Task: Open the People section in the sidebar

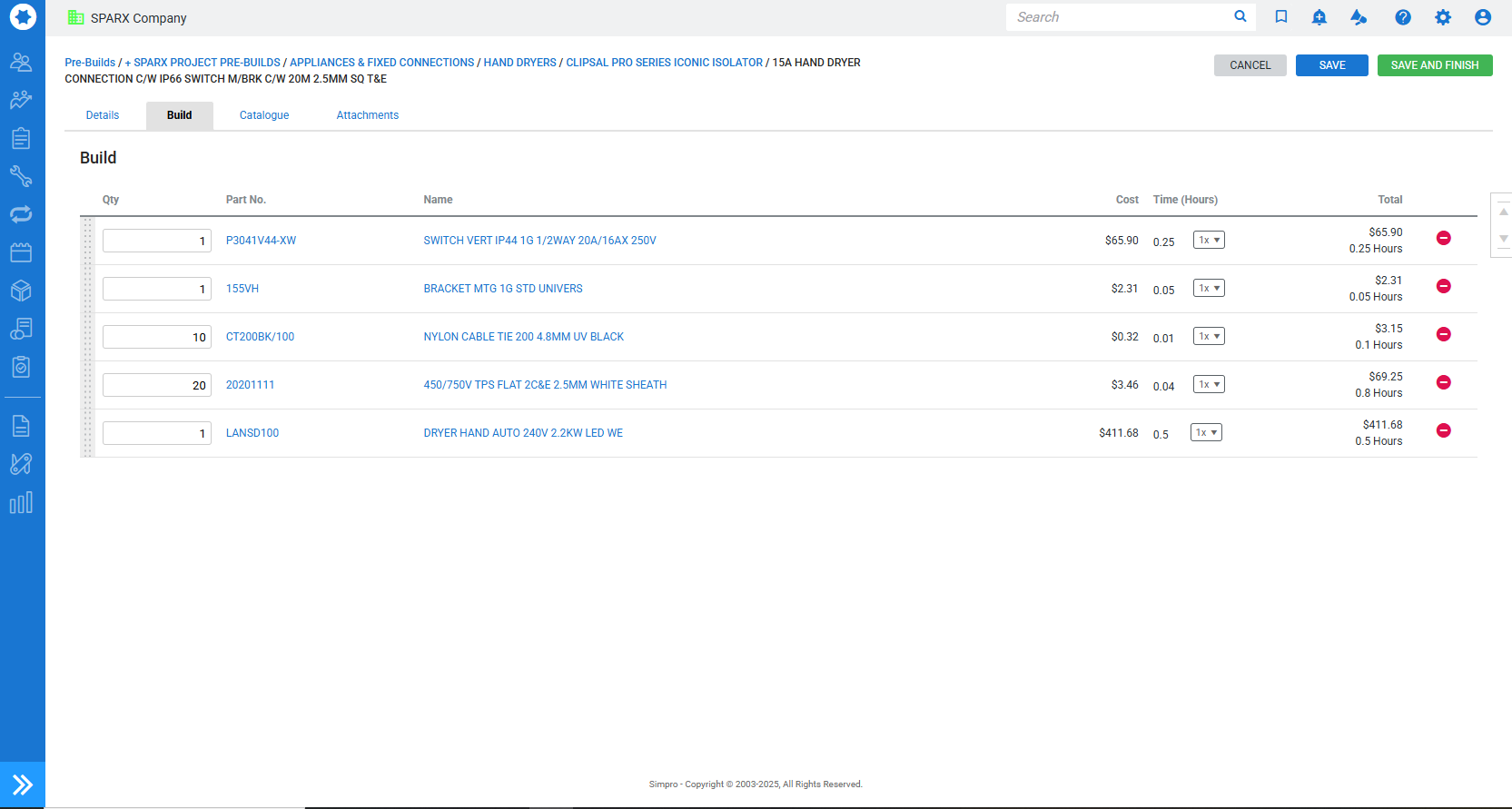Action: coord(21,62)
